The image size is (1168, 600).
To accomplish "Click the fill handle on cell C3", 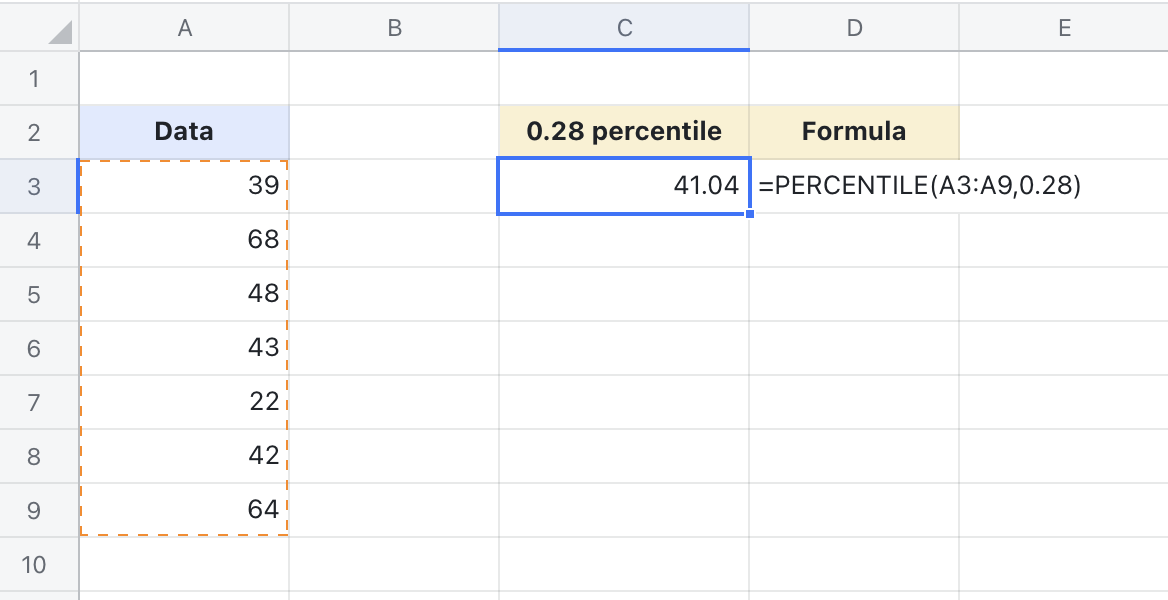I will point(748,212).
